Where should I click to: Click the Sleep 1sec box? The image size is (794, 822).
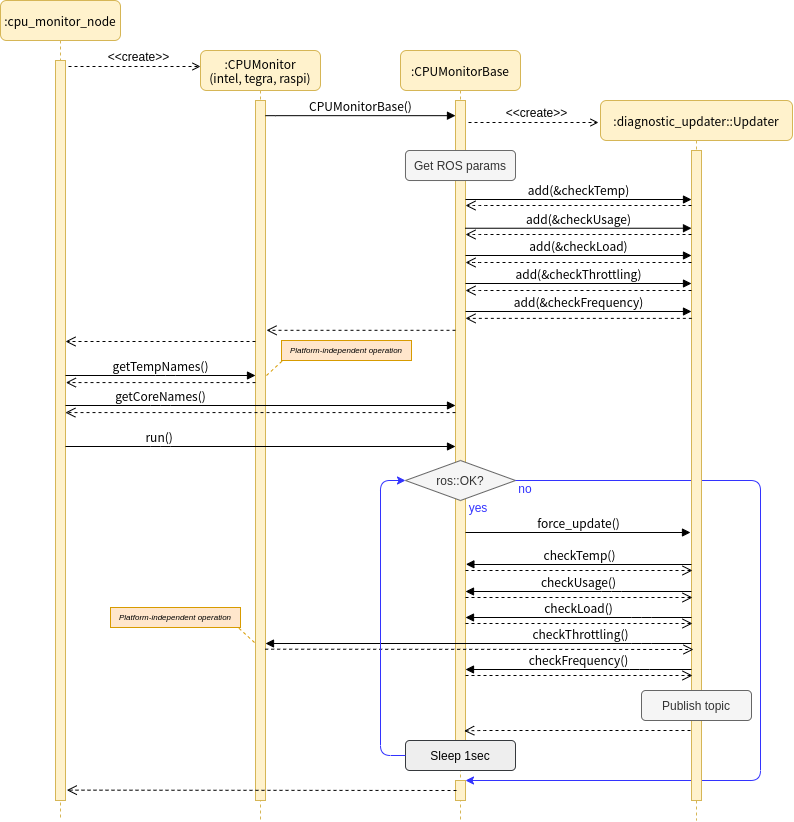(x=460, y=756)
